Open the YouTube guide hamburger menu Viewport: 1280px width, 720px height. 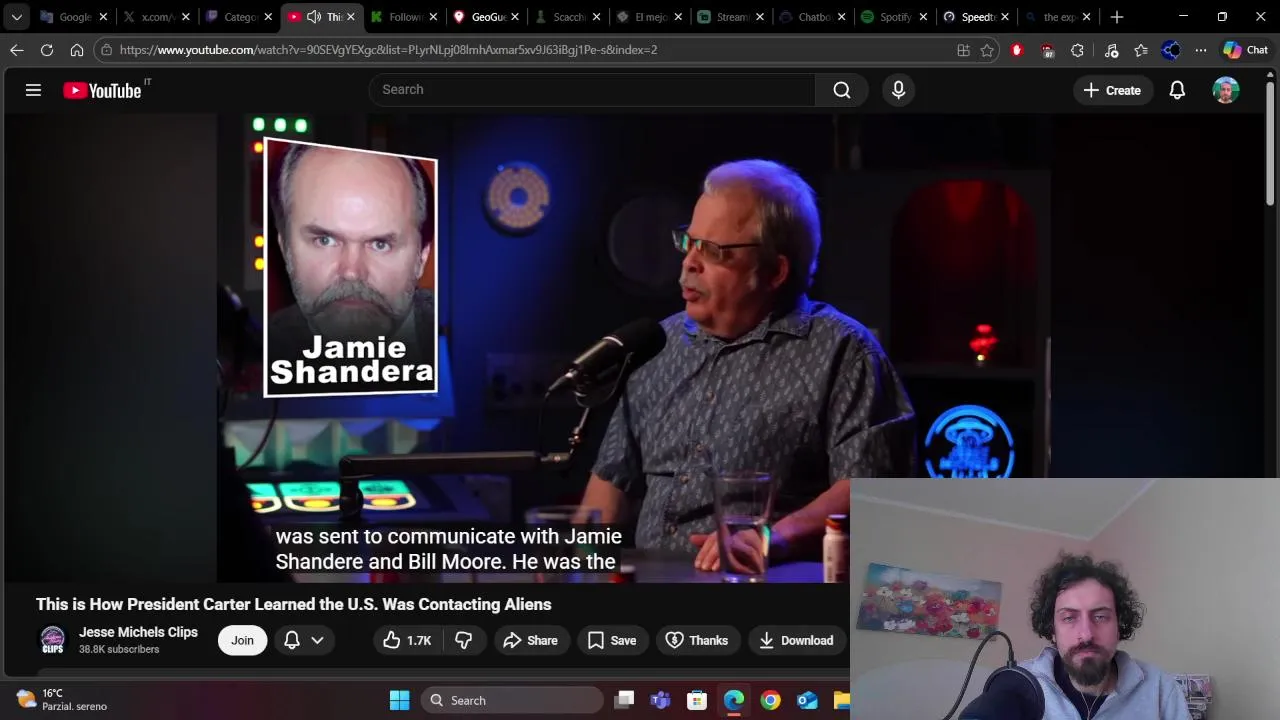[x=33, y=90]
